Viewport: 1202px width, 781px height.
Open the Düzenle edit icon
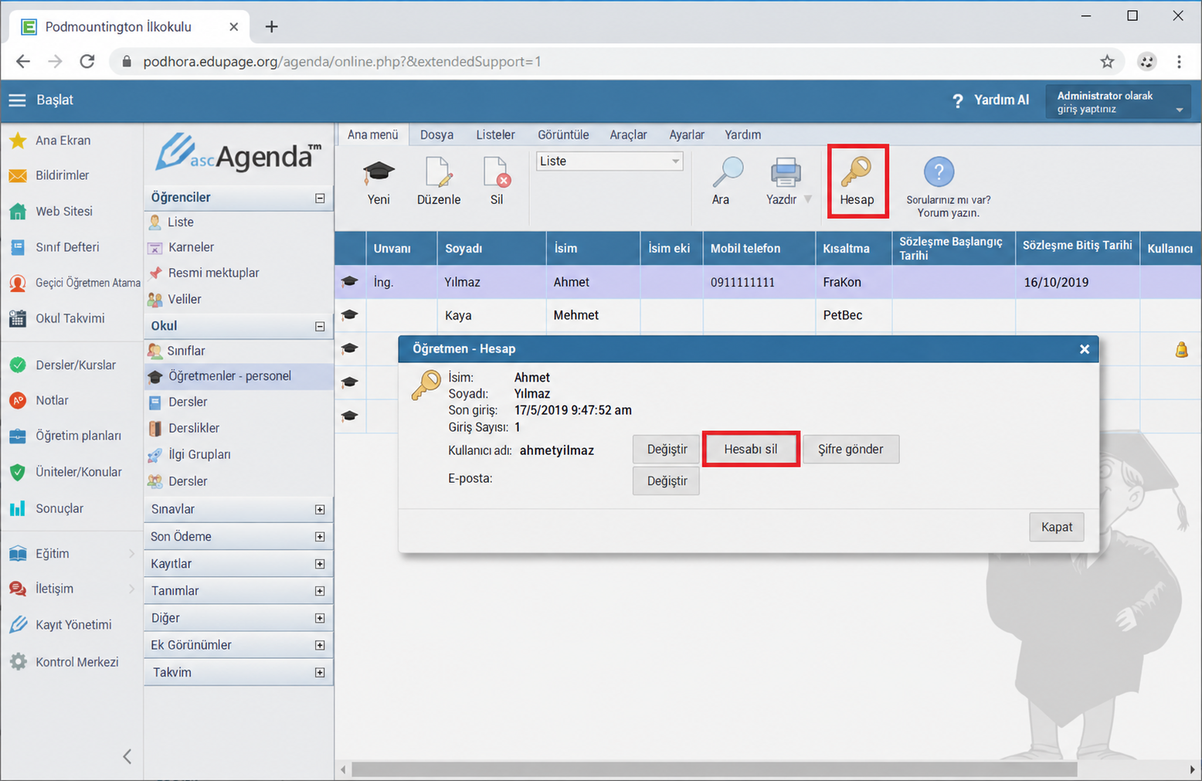pos(439,173)
